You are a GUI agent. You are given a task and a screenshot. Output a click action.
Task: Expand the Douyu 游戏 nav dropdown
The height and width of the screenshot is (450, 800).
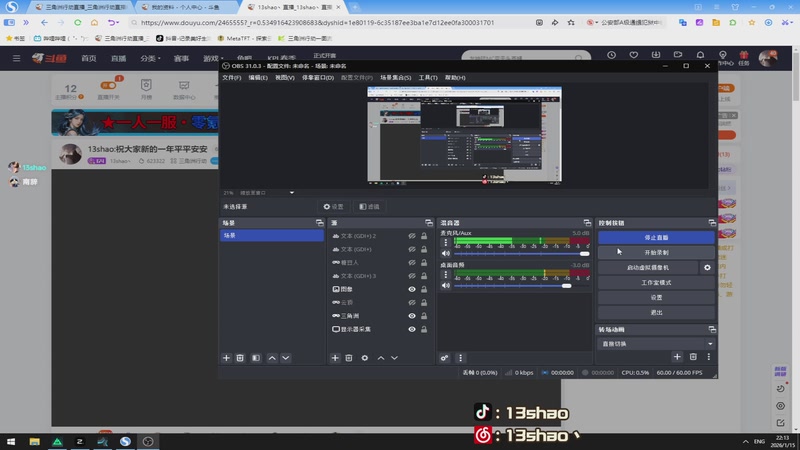click(x=213, y=59)
